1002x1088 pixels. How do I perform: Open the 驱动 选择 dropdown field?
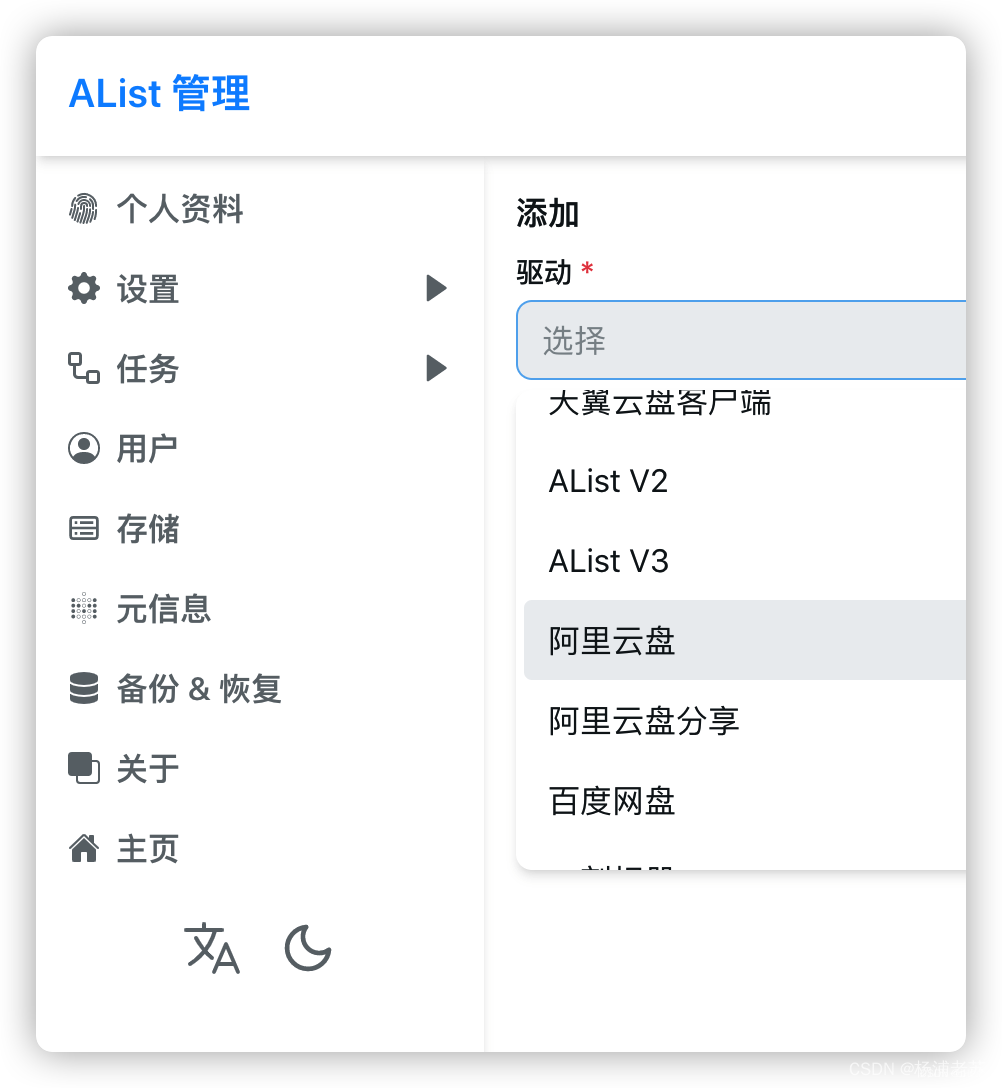[741, 340]
